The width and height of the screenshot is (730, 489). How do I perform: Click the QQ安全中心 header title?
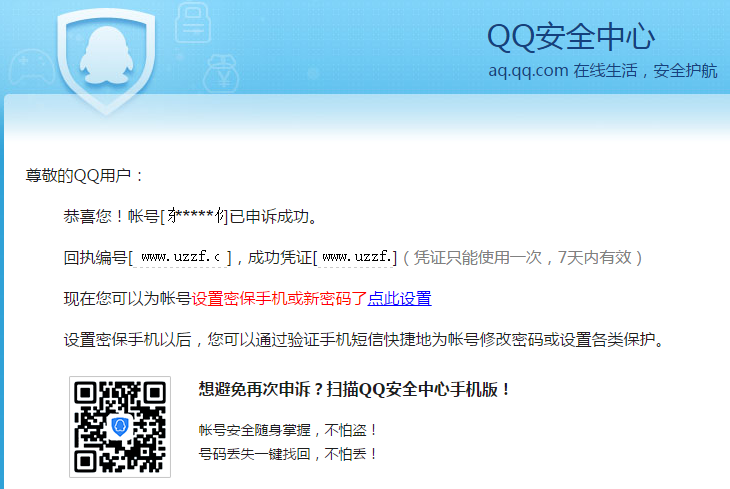[571, 36]
